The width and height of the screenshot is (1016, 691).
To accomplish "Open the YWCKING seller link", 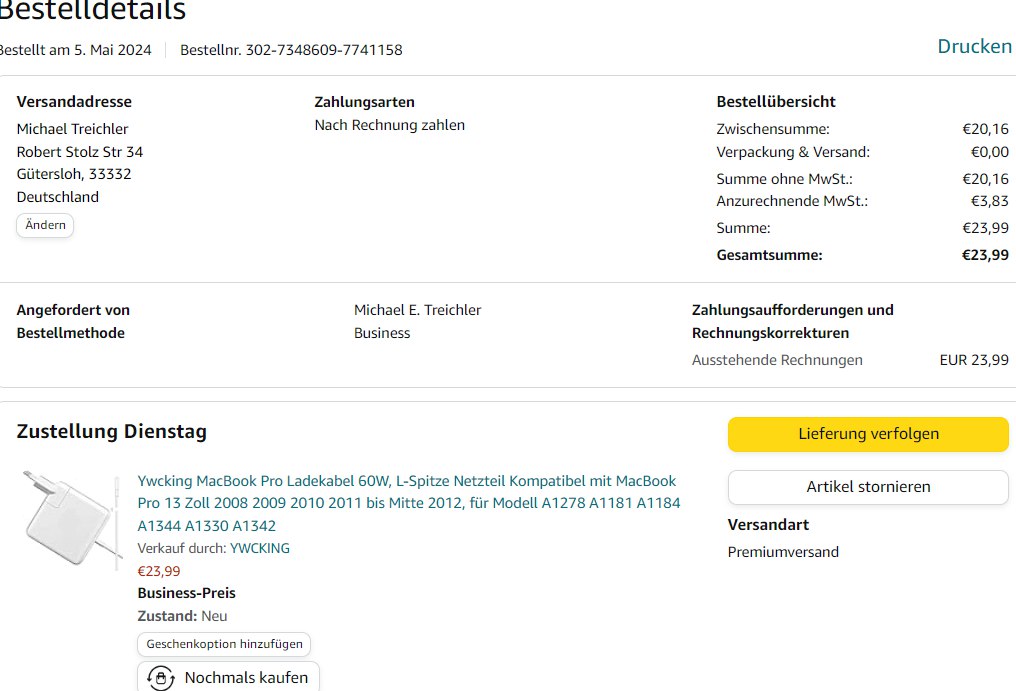I will pyautogui.click(x=260, y=548).
